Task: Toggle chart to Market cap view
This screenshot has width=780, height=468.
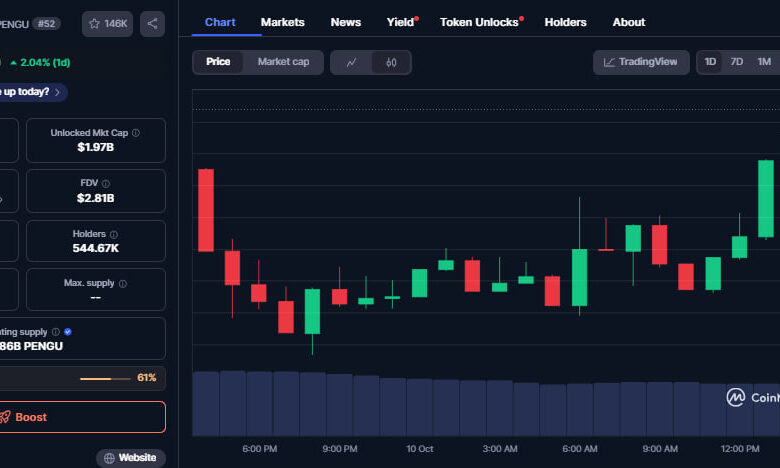Action: pyautogui.click(x=283, y=62)
